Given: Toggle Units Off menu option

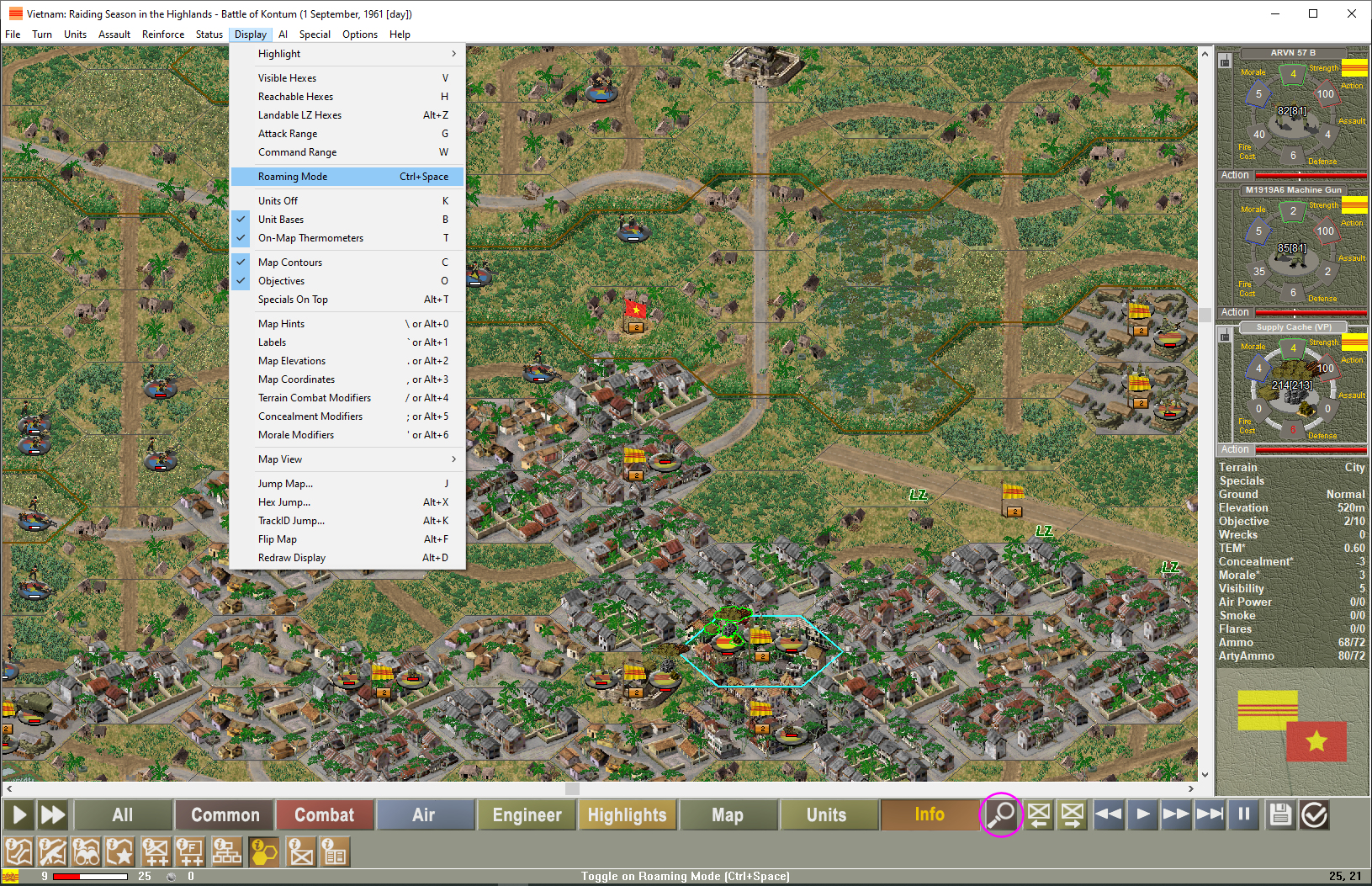Looking at the screenshot, I should [x=347, y=201].
